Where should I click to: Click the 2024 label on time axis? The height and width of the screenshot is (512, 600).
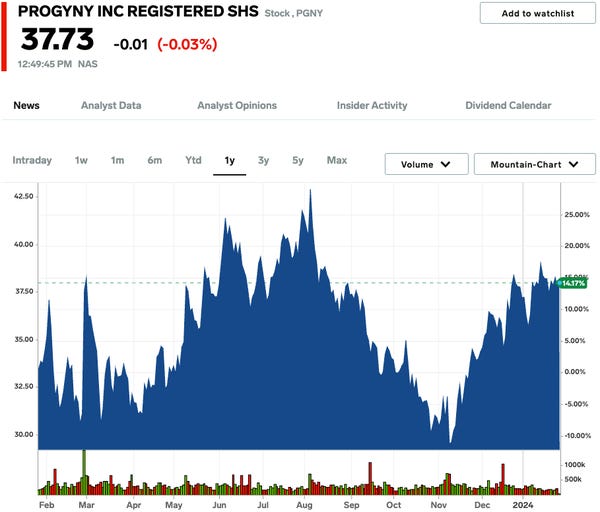tap(523, 505)
